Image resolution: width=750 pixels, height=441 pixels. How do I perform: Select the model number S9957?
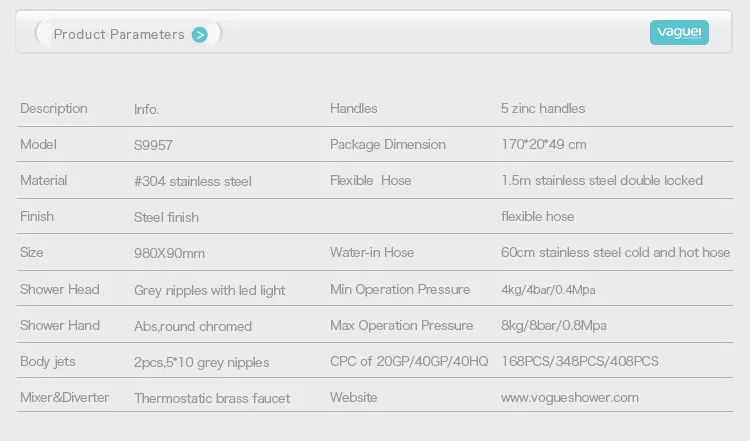[153, 145]
